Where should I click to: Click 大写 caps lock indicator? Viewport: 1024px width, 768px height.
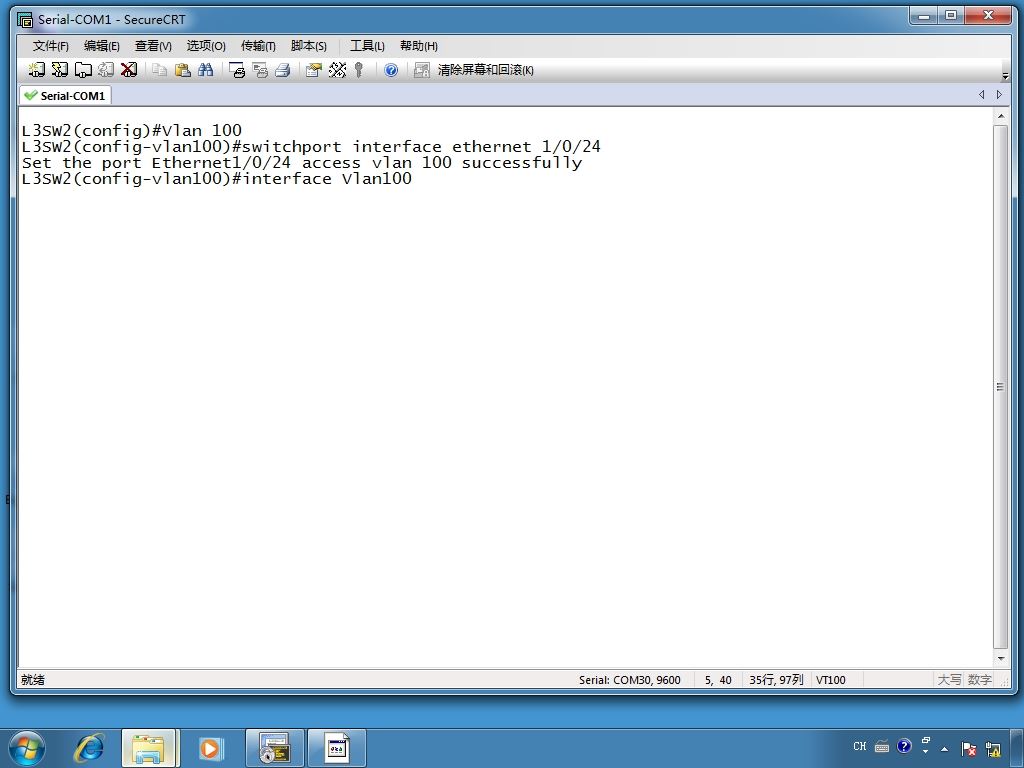[x=950, y=680]
